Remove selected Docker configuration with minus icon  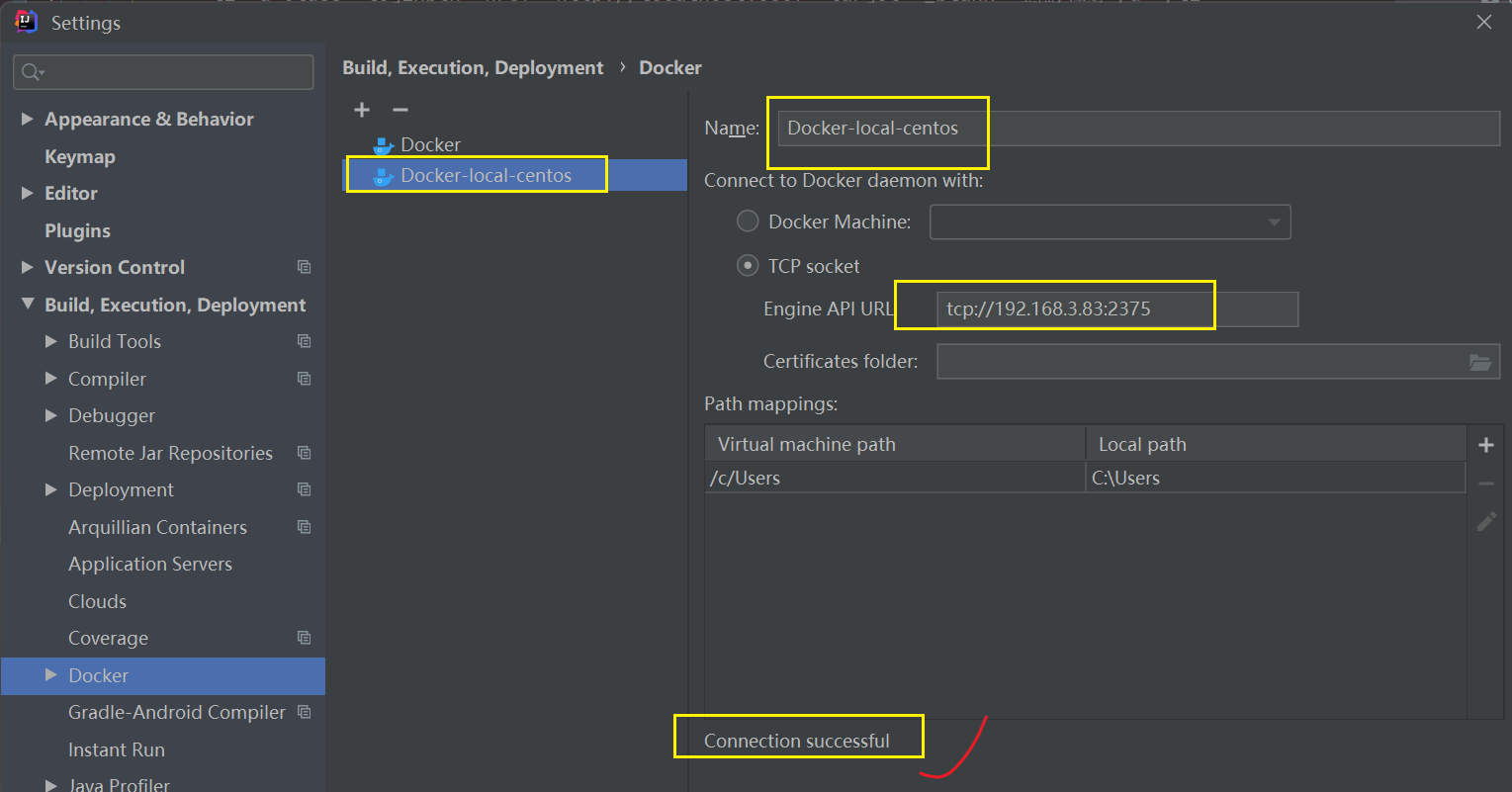tap(400, 110)
